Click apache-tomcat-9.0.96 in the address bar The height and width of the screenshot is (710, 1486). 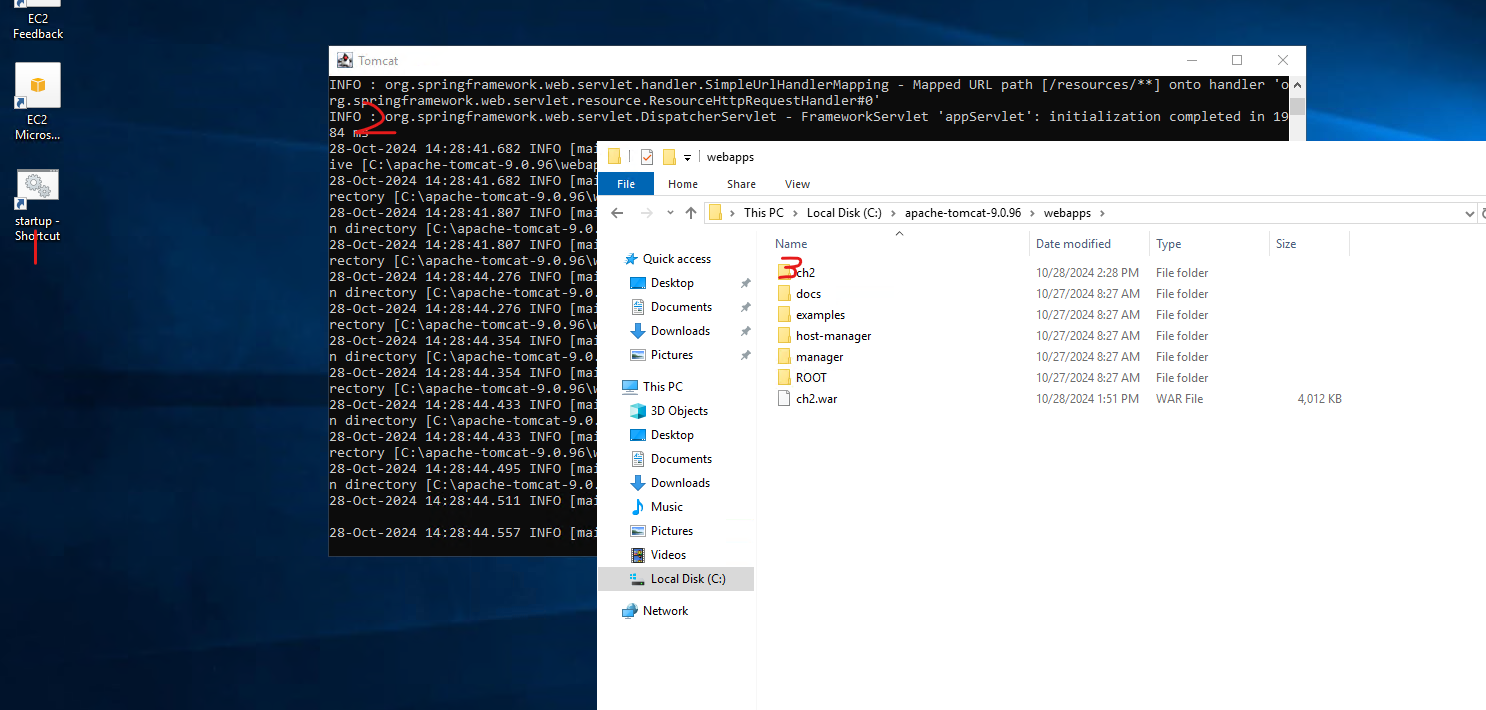(x=963, y=213)
